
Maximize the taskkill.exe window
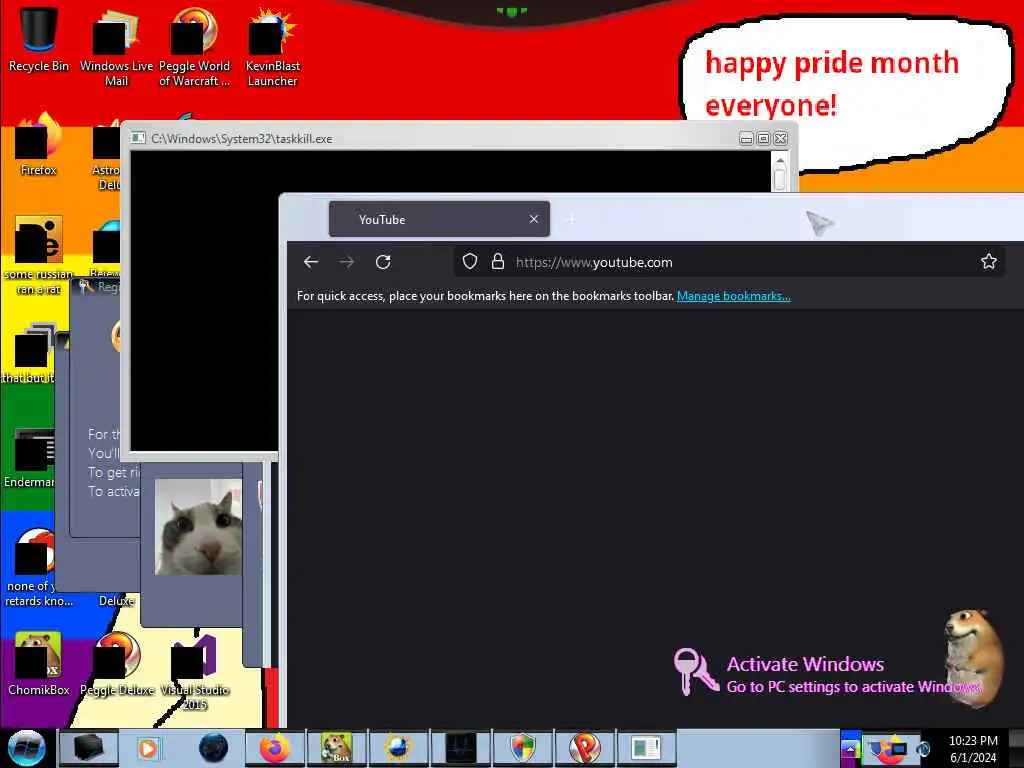pyautogui.click(x=763, y=138)
